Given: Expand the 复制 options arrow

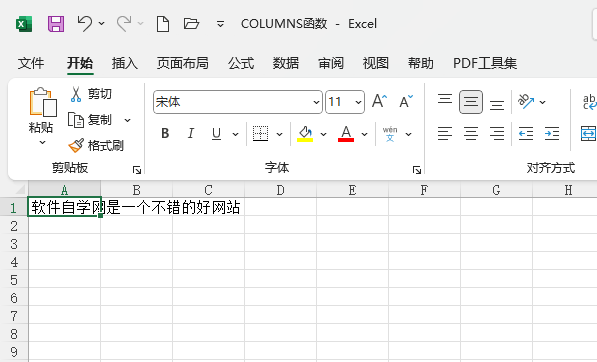Looking at the screenshot, I should [x=127, y=120].
